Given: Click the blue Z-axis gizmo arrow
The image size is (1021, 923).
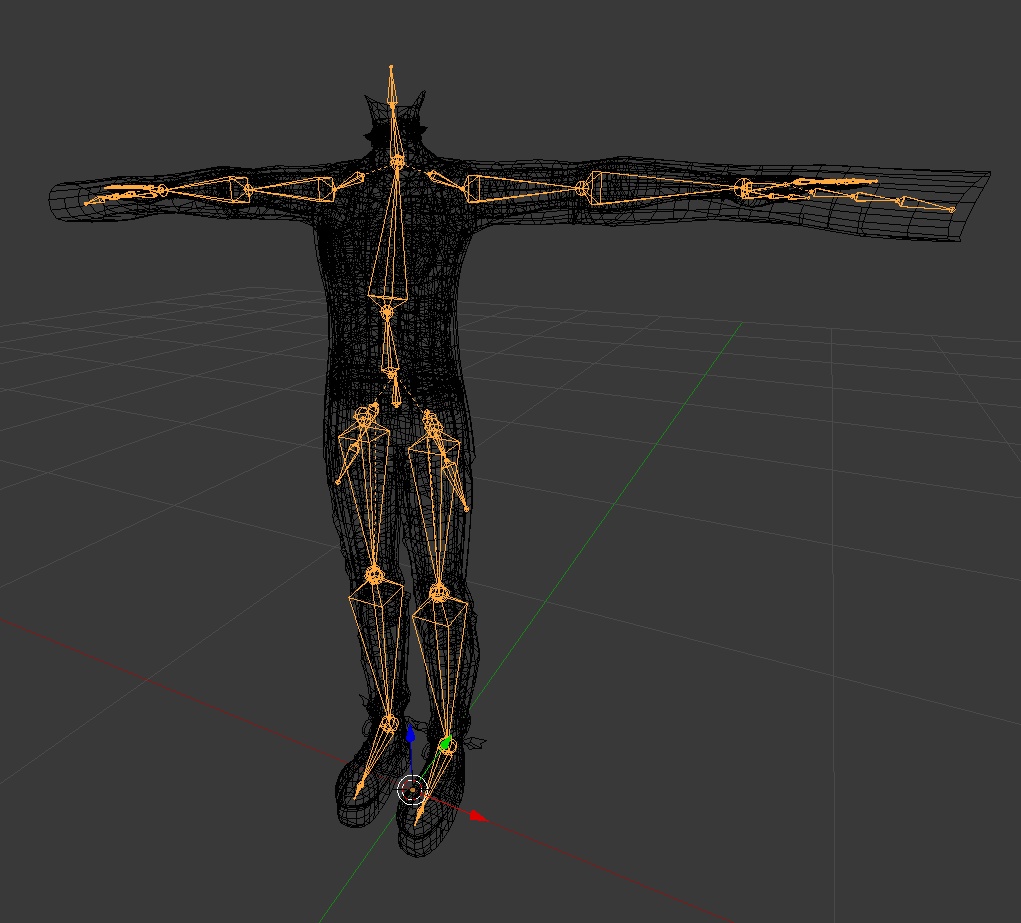Looking at the screenshot, I should (x=410, y=734).
